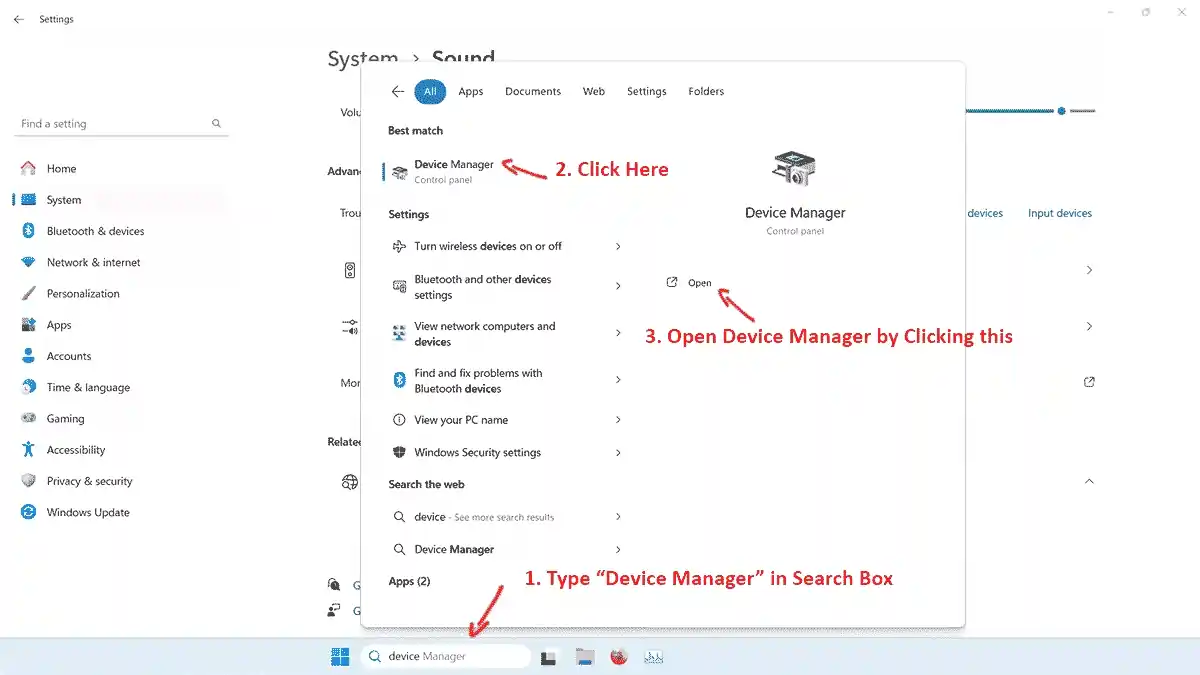The height and width of the screenshot is (675, 1200).
Task: Click the Input devices link in Settings
Action: pos(1060,213)
